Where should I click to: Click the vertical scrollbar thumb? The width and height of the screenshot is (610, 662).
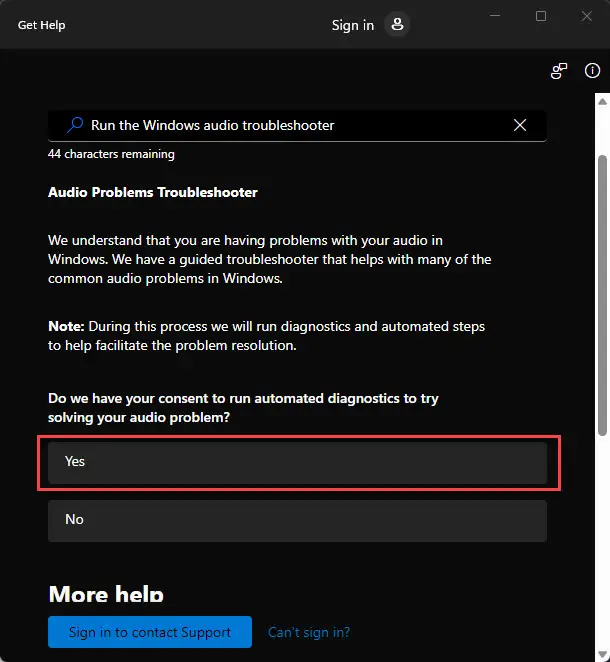tap(602, 296)
